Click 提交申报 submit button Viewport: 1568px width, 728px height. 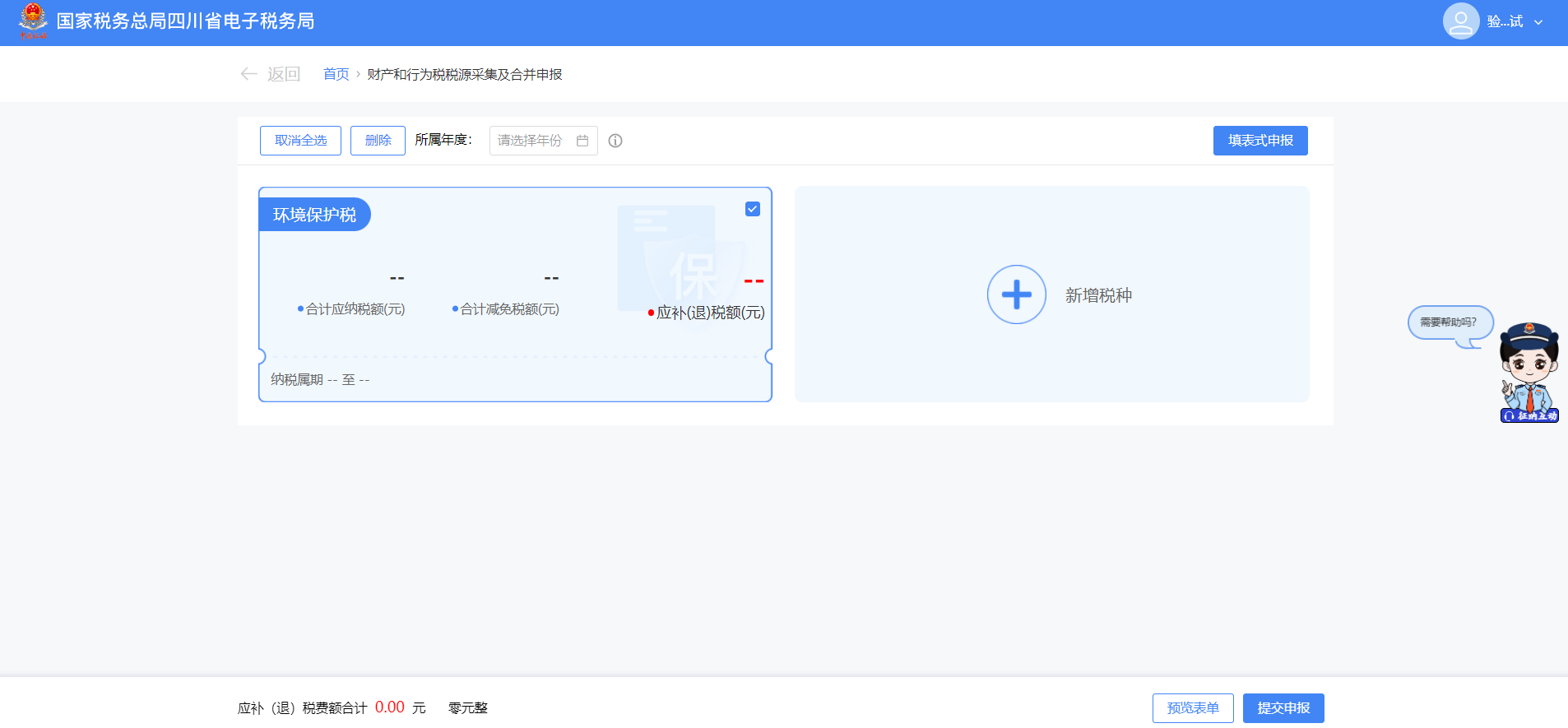coord(1283,708)
